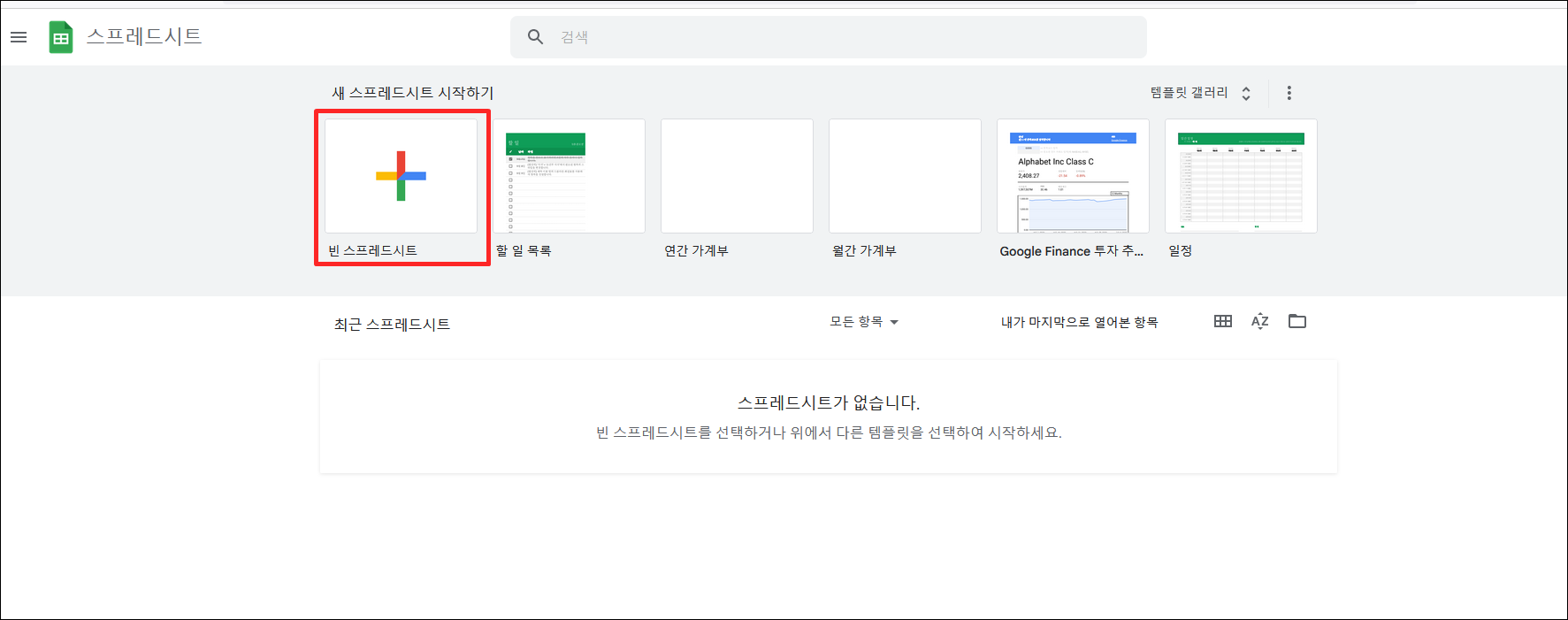The height and width of the screenshot is (620, 1568).
Task: Open the 할 일 목록 template thumbnail
Action: tap(569, 176)
